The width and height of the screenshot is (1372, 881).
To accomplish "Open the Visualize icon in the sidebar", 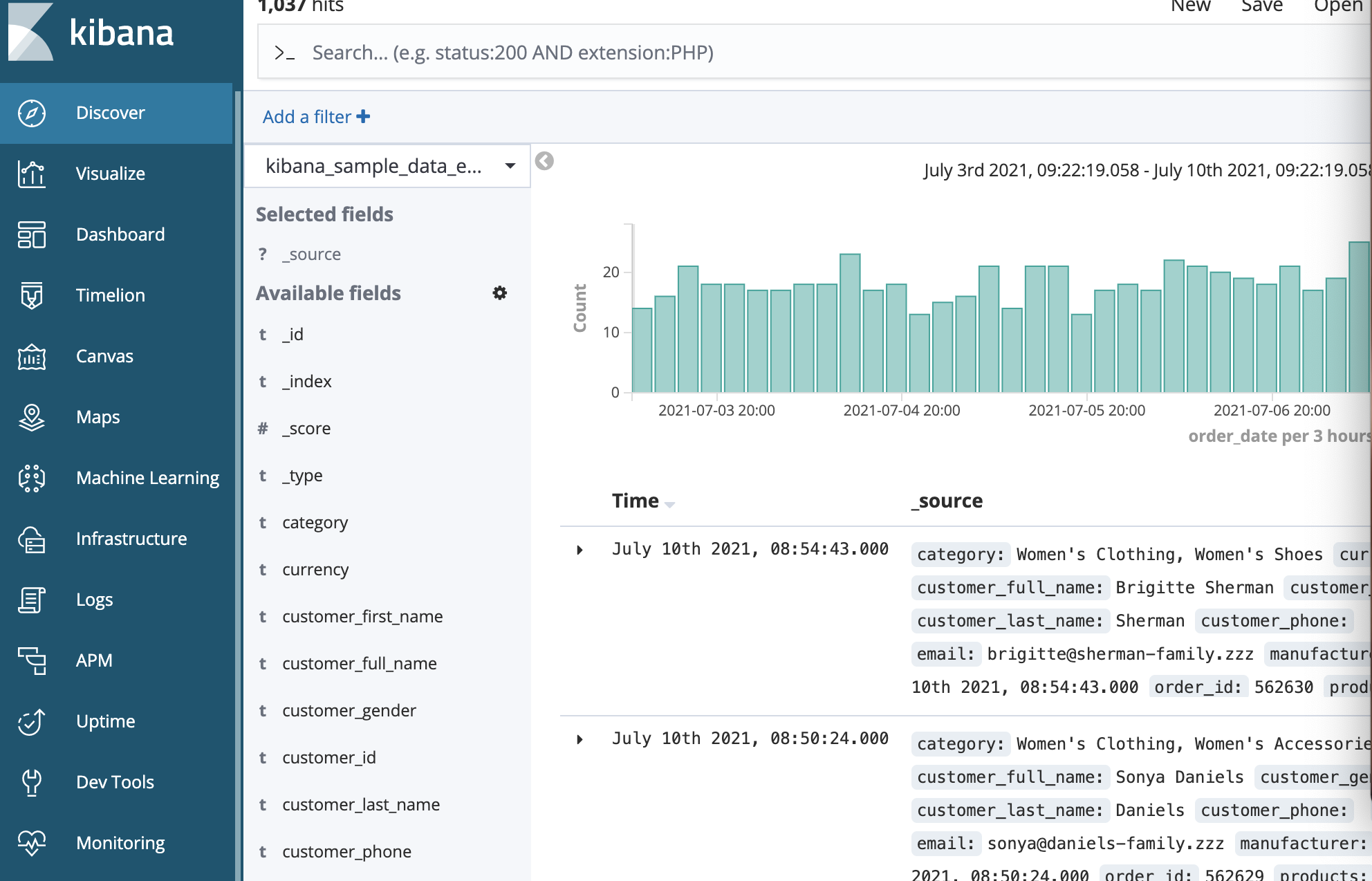I will click(x=32, y=174).
